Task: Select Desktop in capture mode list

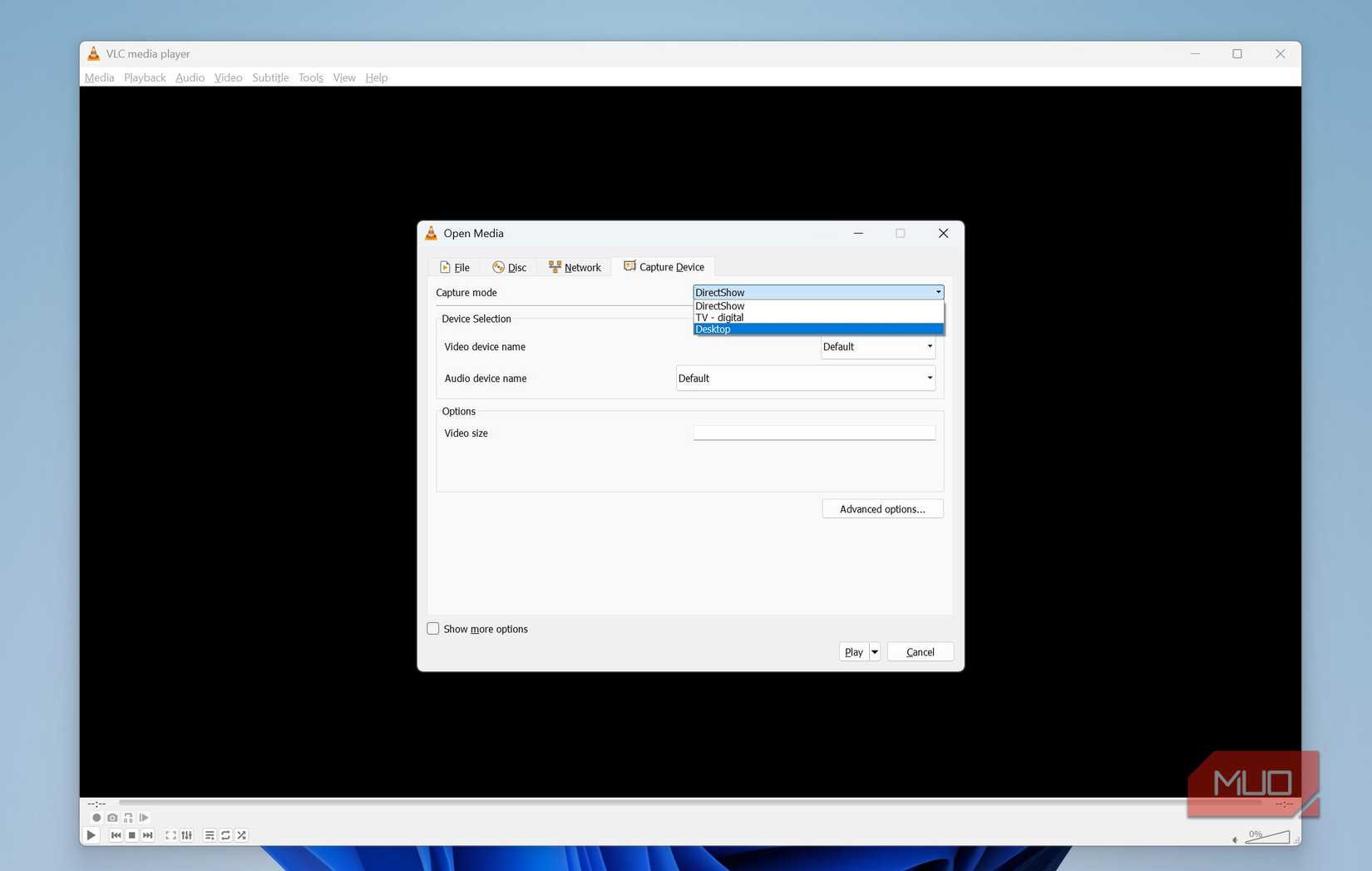Action: [x=818, y=329]
